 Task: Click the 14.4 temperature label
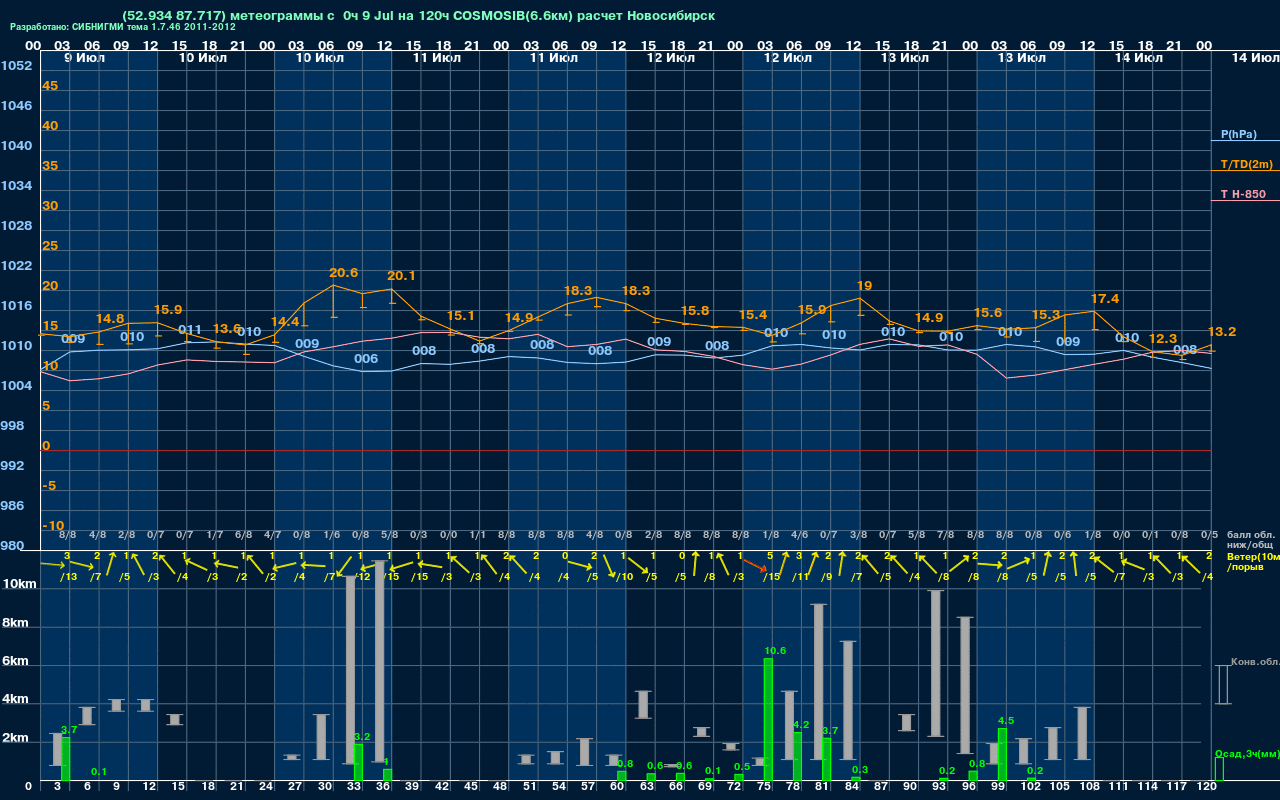click(285, 321)
